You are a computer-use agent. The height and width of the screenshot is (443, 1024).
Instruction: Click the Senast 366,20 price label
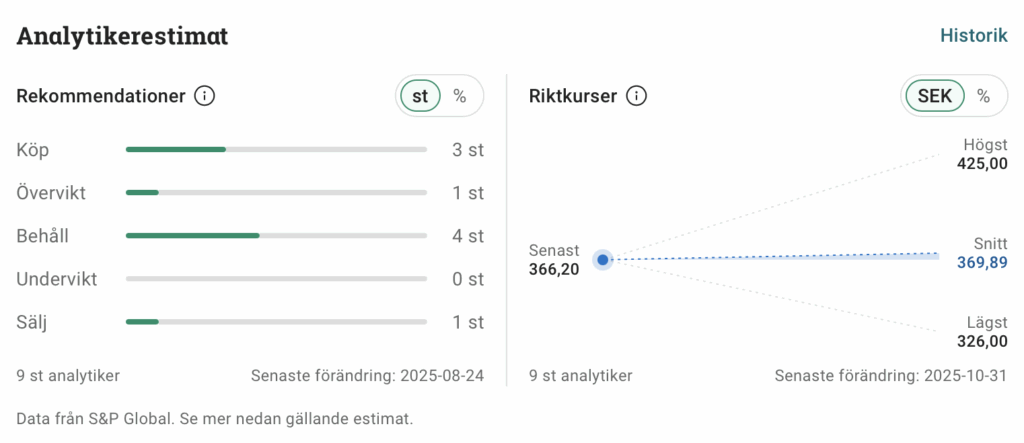[x=554, y=269]
